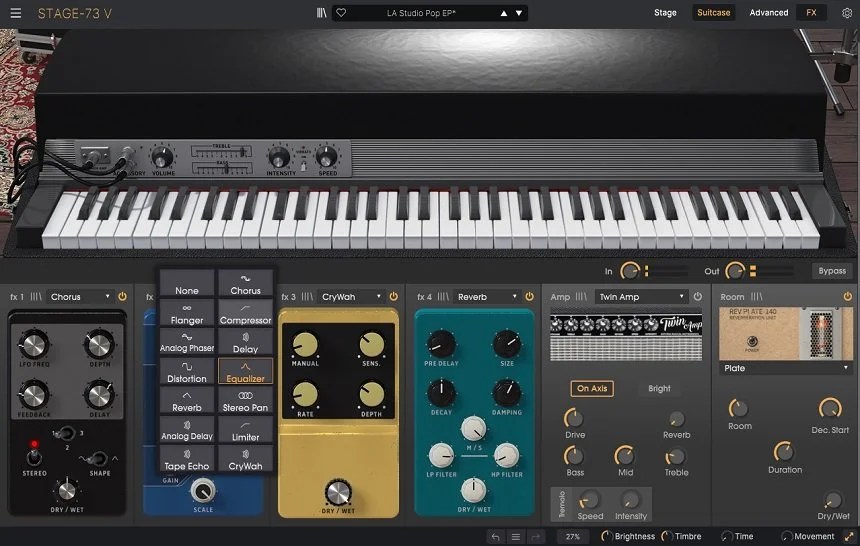860x546 pixels.
Task: Open fx 3 CryWah effect dropdown
Action: coord(351,296)
